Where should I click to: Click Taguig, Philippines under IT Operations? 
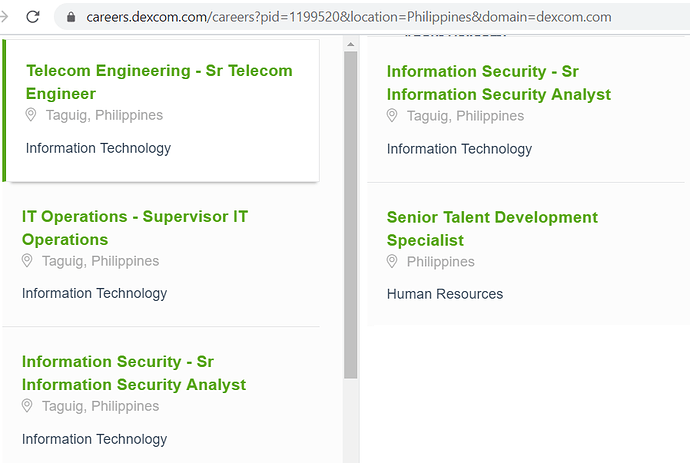click(100, 261)
